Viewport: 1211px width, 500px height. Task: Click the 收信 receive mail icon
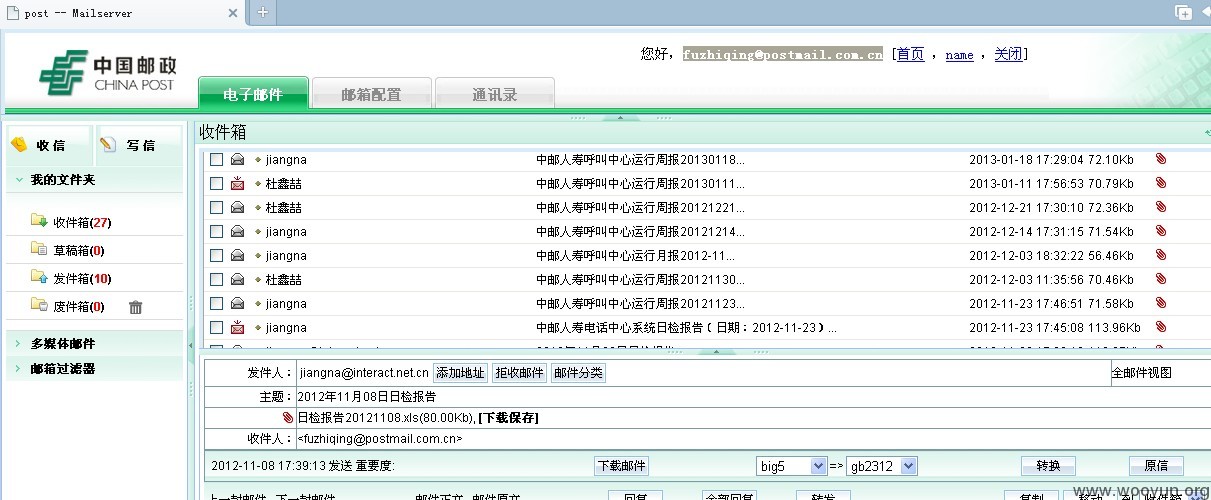click(x=19, y=145)
